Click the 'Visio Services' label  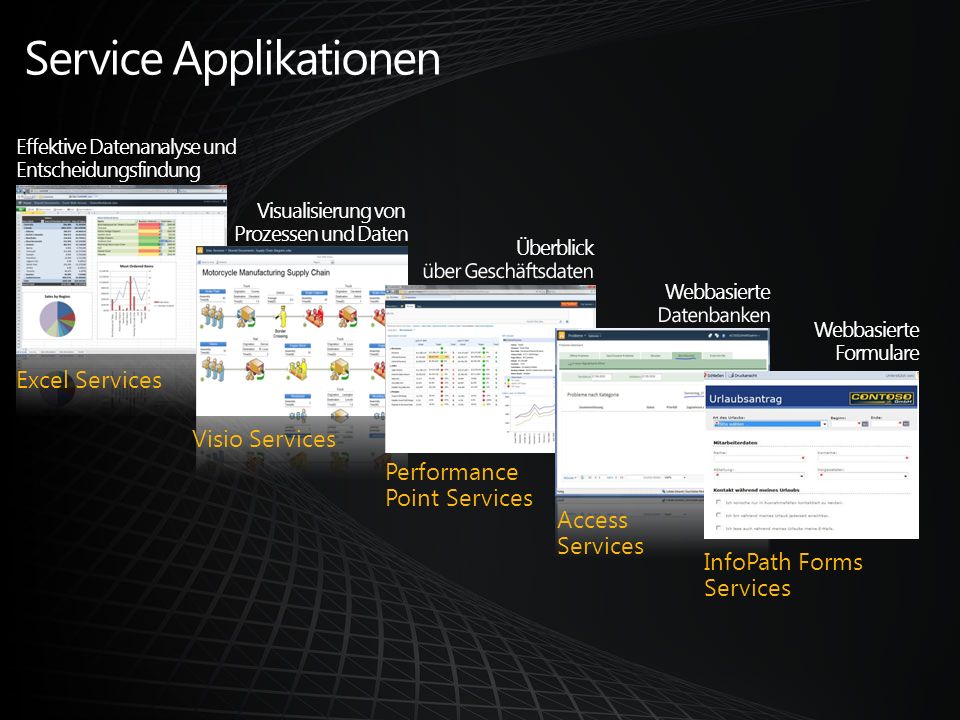[x=264, y=439]
